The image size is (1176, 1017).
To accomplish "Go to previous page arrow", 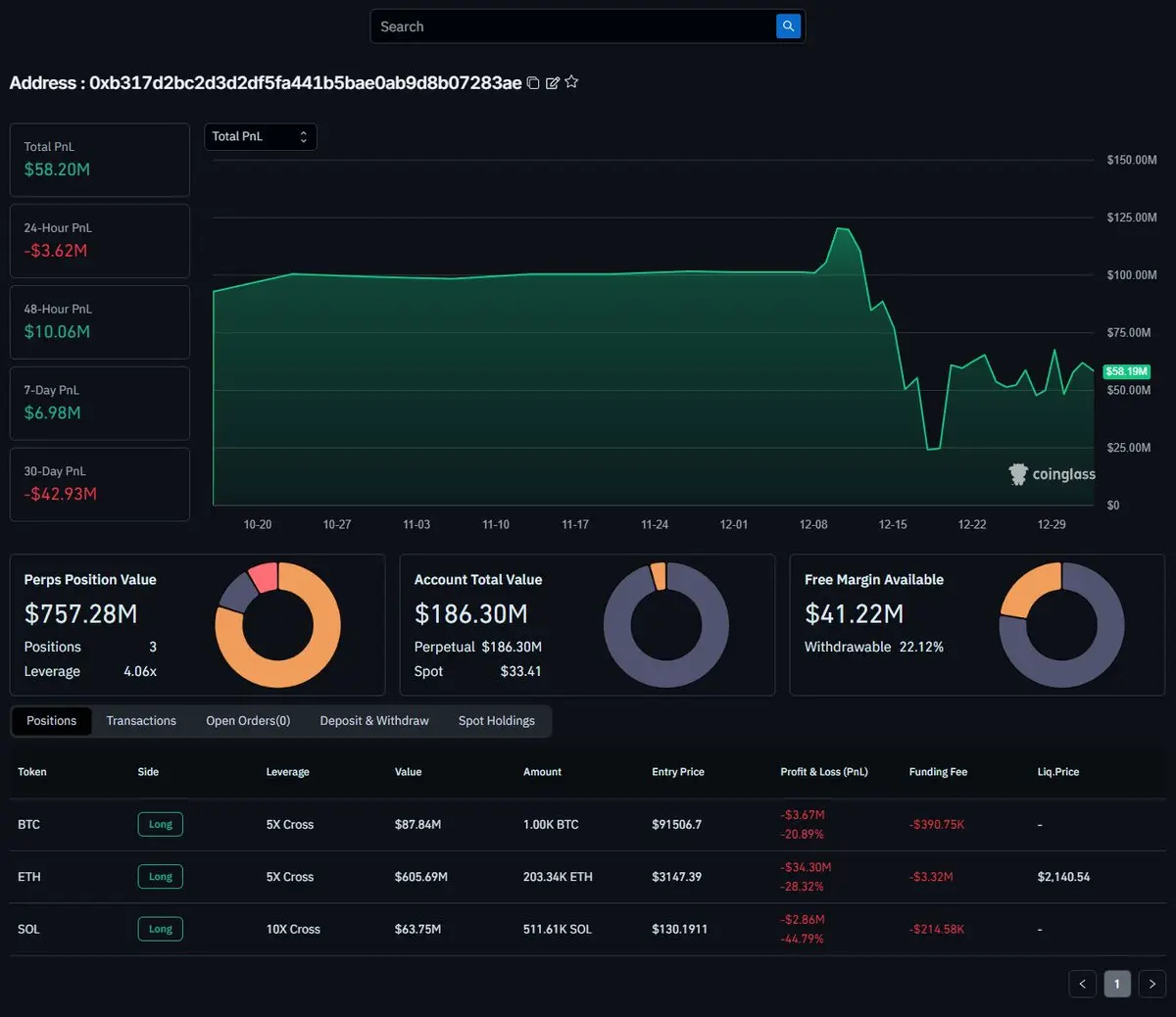I will click(x=1082, y=984).
